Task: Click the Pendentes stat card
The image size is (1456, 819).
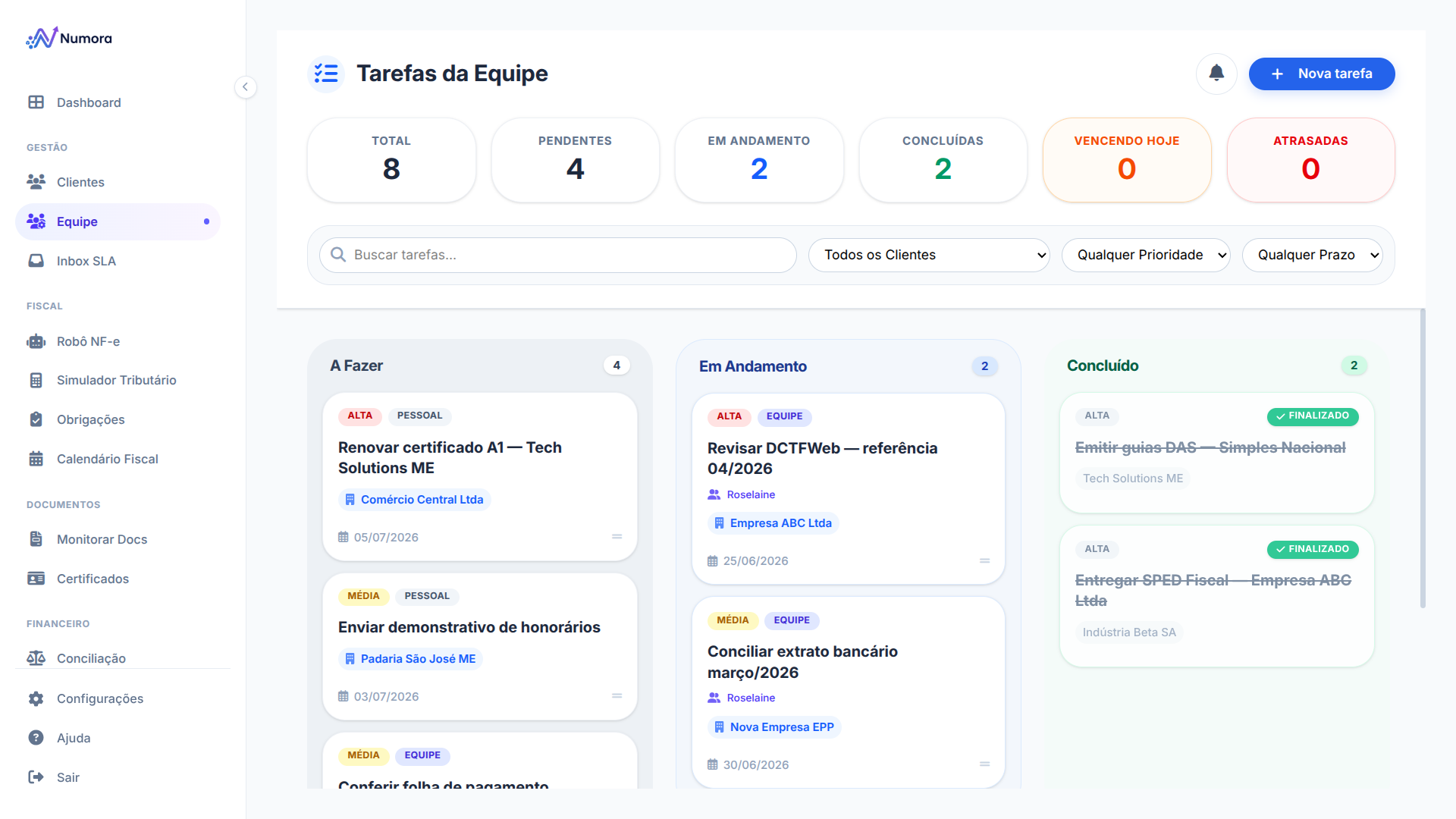Action: 575,160
